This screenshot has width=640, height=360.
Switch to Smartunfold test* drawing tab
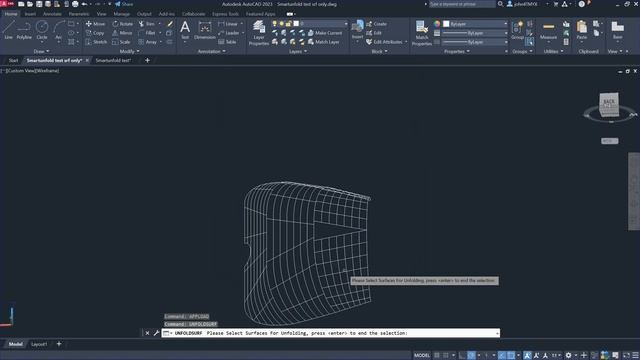tap(113, 60)
